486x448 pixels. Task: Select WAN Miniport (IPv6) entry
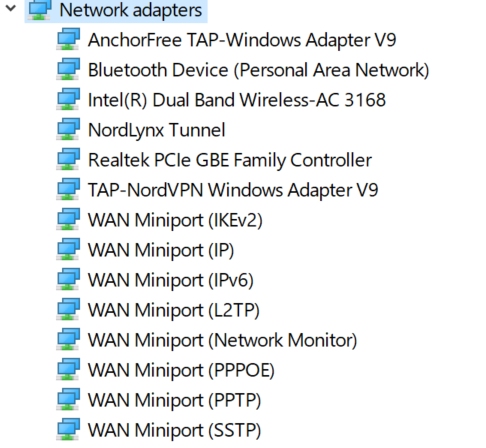click(x=171, y=280)
